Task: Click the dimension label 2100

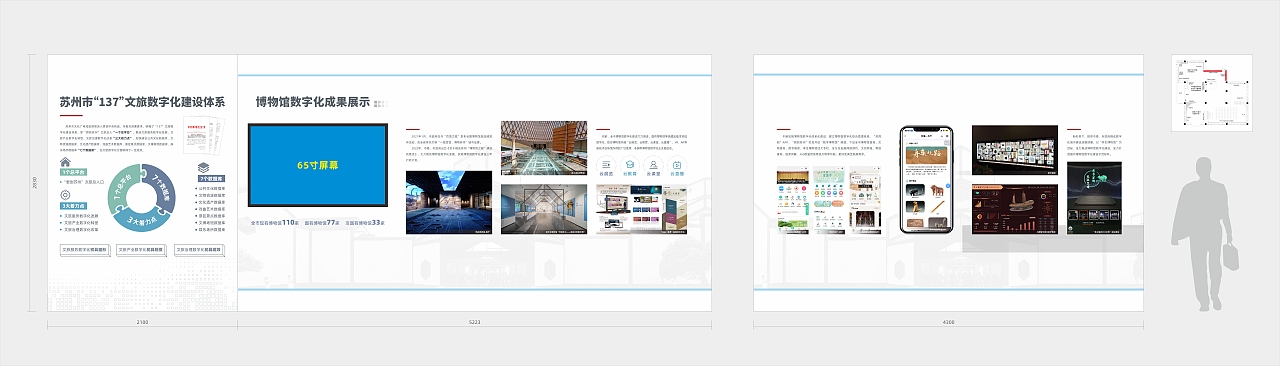Action: [142, 323]
